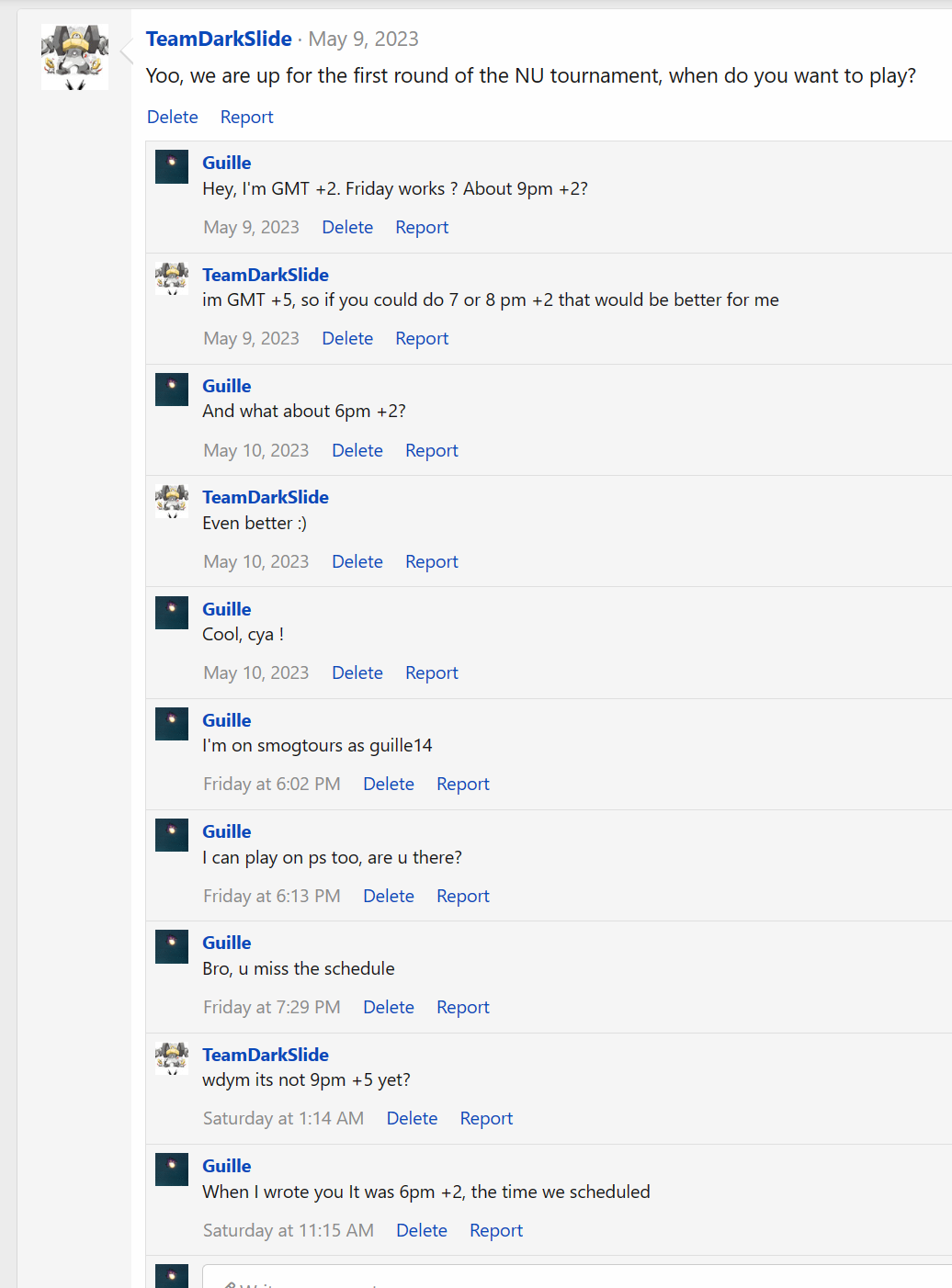Delete the 'Even better :)' comment
This screenshot has width=952, height=1288.
tap(357, 561)
